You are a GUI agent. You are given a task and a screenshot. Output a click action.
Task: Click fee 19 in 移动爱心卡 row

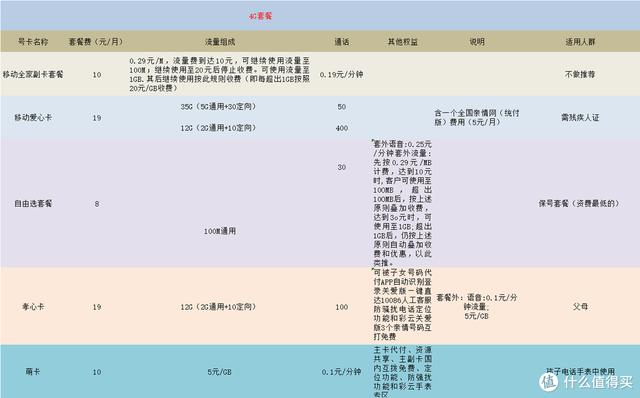pos(97,118)
